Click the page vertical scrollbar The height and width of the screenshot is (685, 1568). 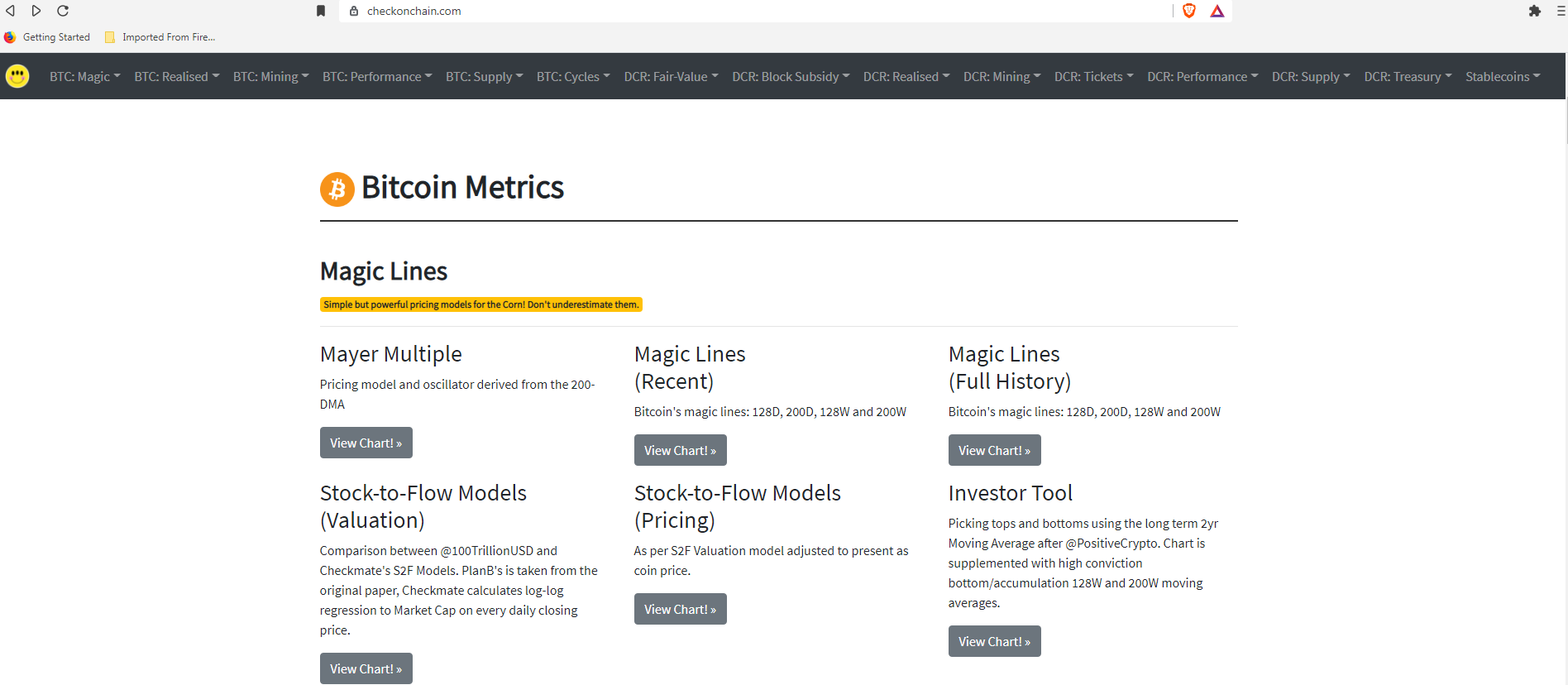(x=1566, y=121)
